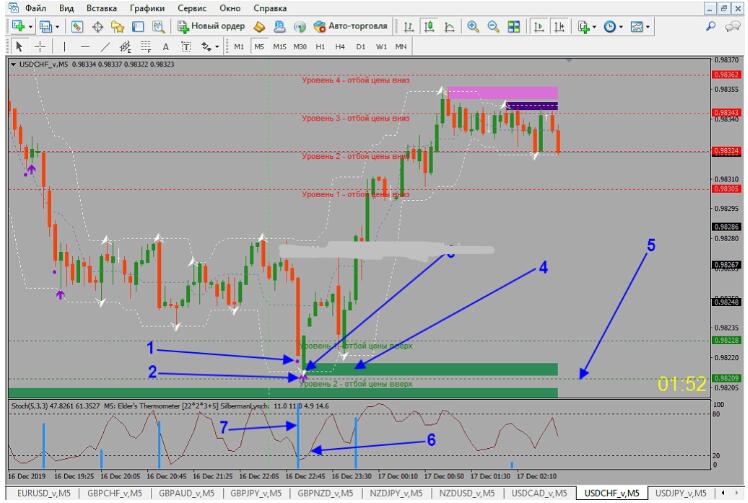Zoom out on the chart
The image size is (748, 503).
[x=493, y=27]
